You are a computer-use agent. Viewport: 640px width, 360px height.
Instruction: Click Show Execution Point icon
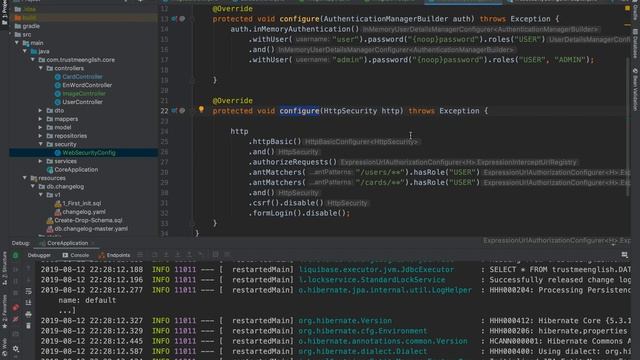pos(140,255)
